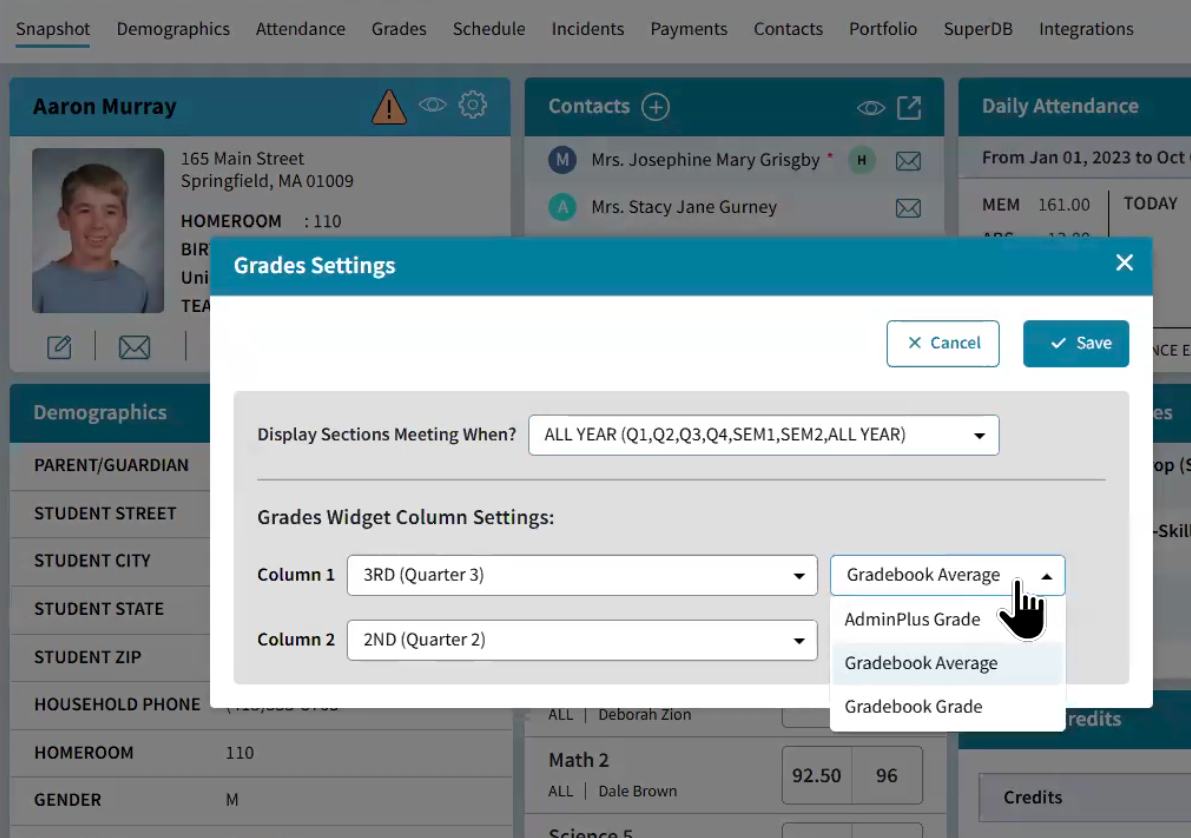Email Mrs. Stacy Jane Gurney using her envelope icon

click(x=908, y=208)
